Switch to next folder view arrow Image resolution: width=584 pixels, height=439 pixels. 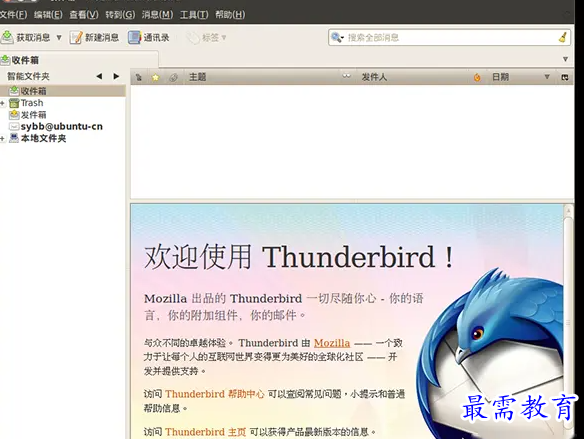coord(116,76)
